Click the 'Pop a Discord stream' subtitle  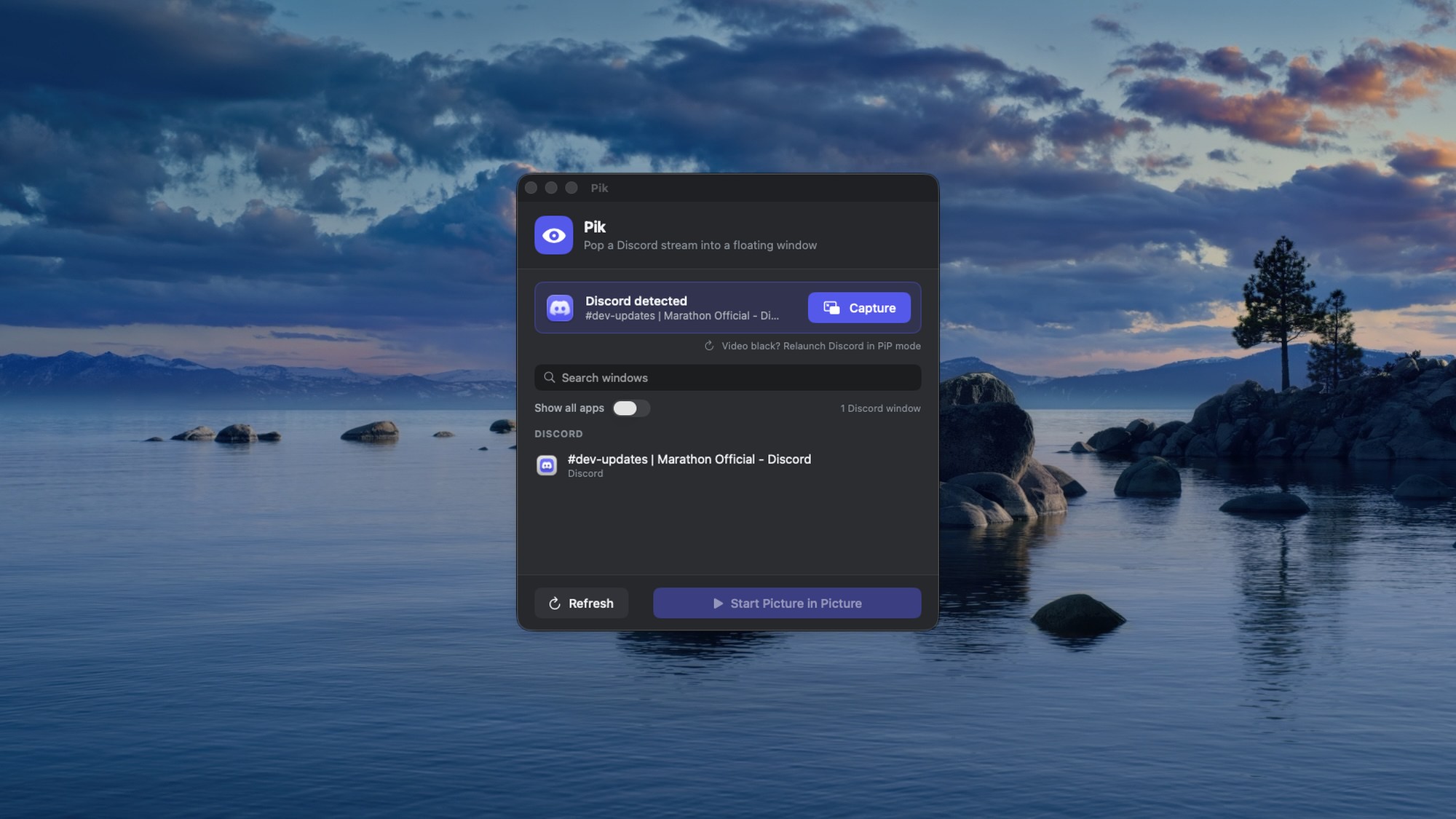(700, 245)
